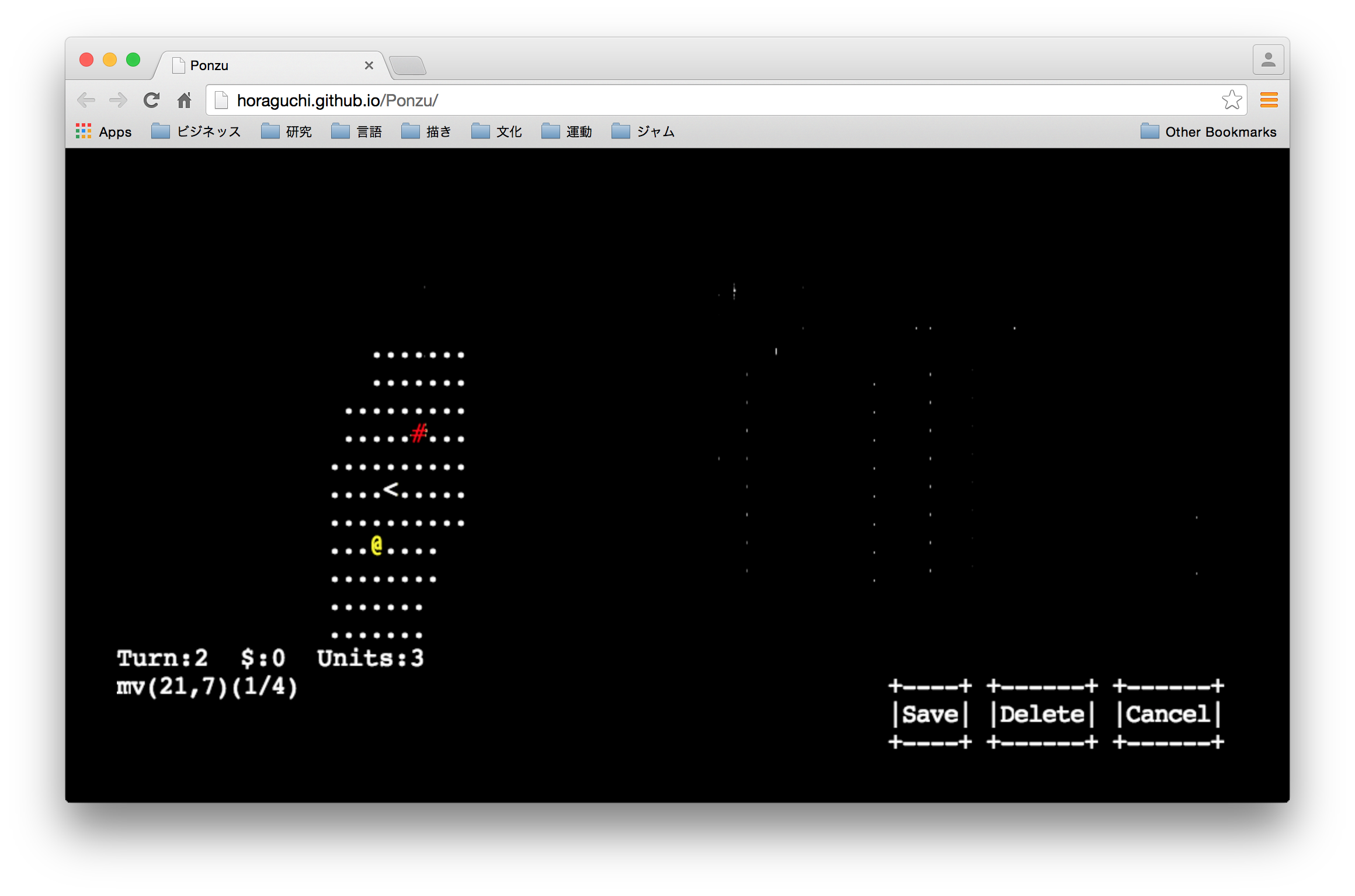Close the Ponzu tab
This screenshot has width=1355, height=896.
(369, 65)
